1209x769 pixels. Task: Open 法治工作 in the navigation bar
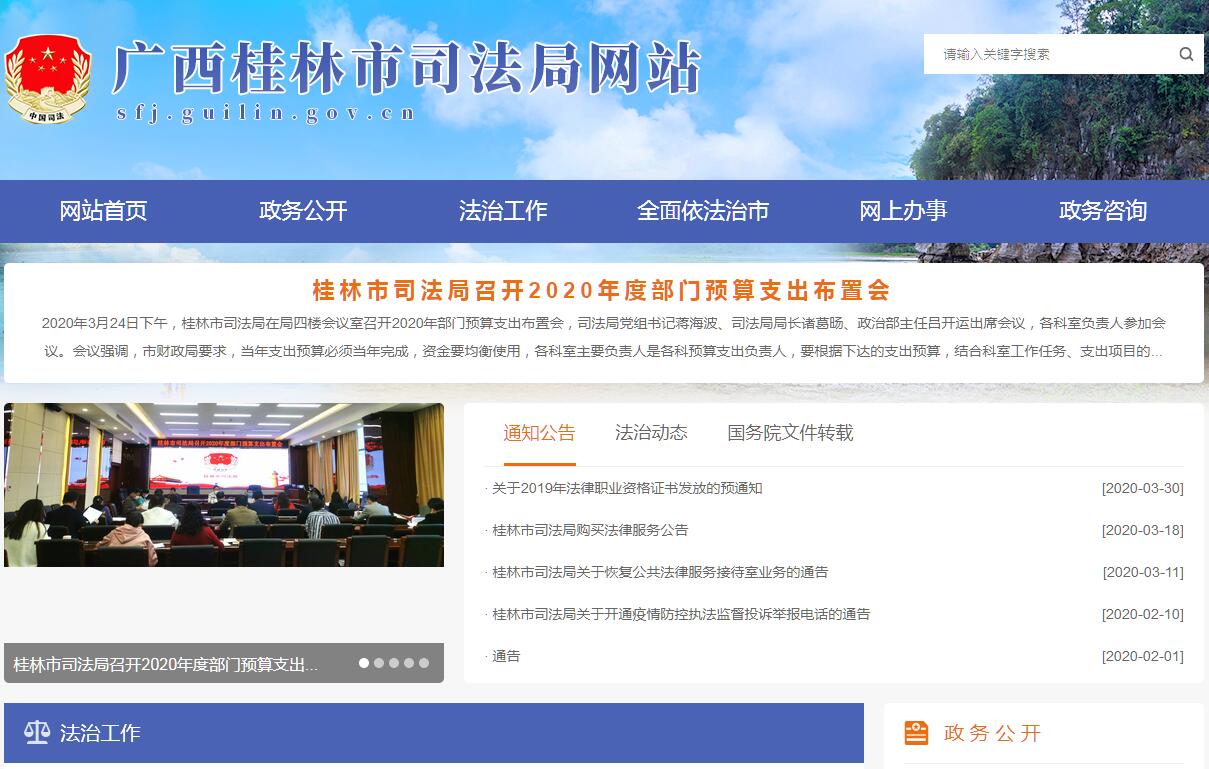(x=503, y=211)
